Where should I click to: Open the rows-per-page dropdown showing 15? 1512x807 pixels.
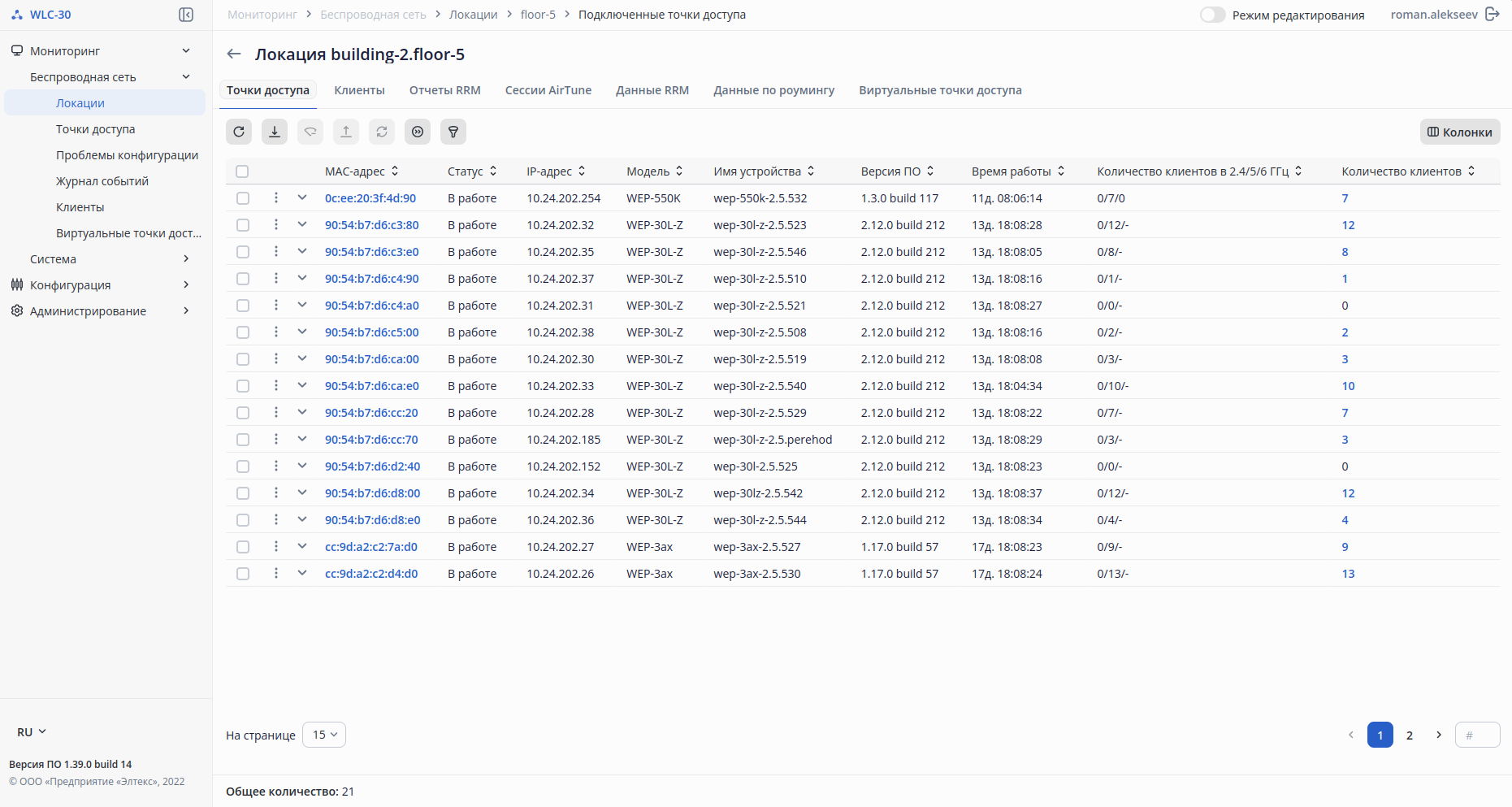coord(324,735)
